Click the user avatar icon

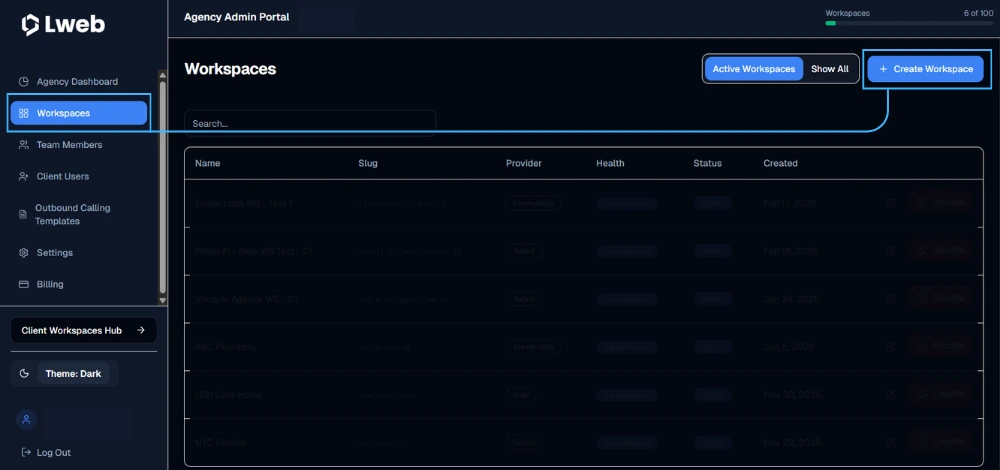(26, 420)
